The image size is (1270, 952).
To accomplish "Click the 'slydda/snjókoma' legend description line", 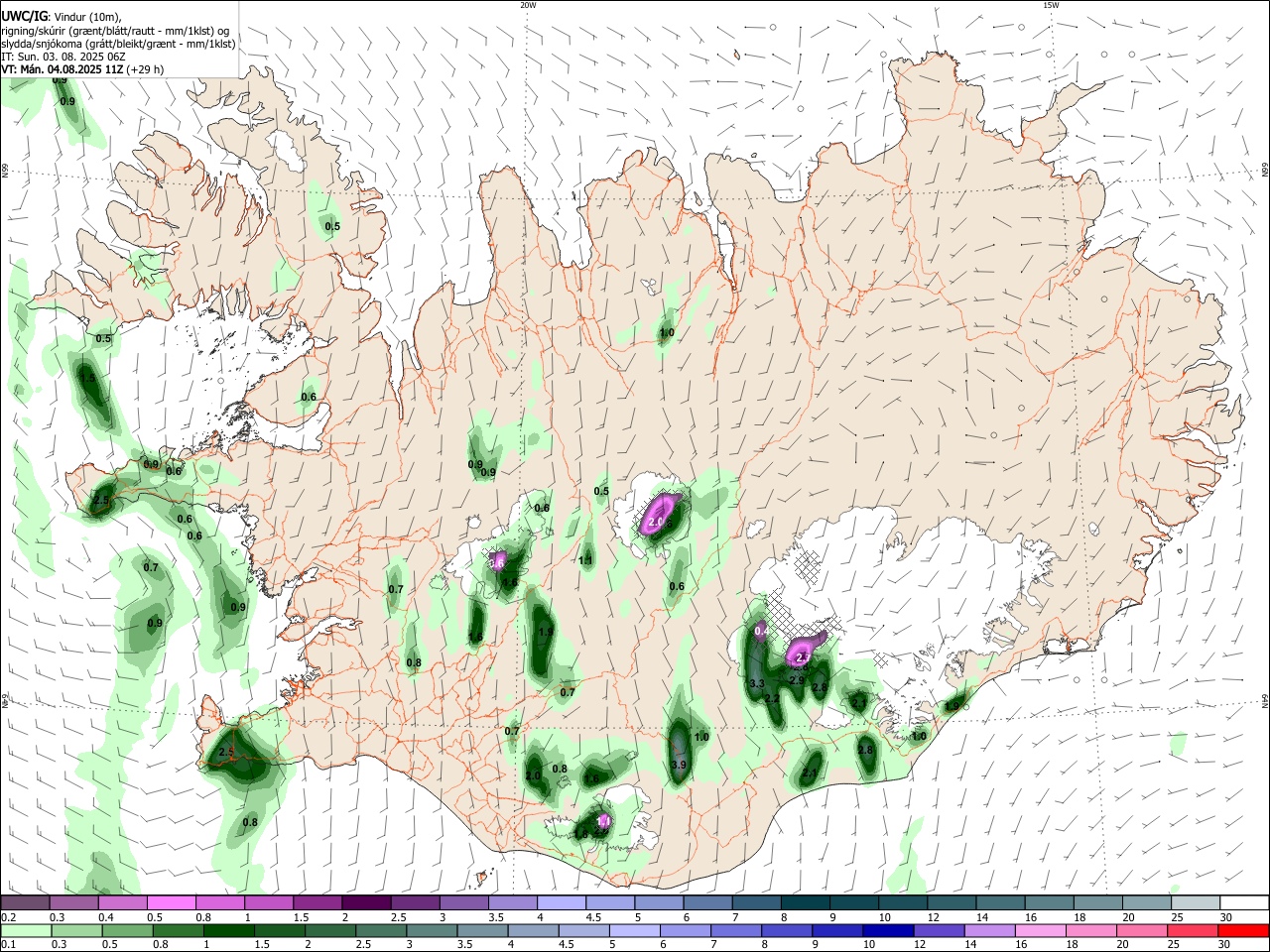I will coord(118,44).
